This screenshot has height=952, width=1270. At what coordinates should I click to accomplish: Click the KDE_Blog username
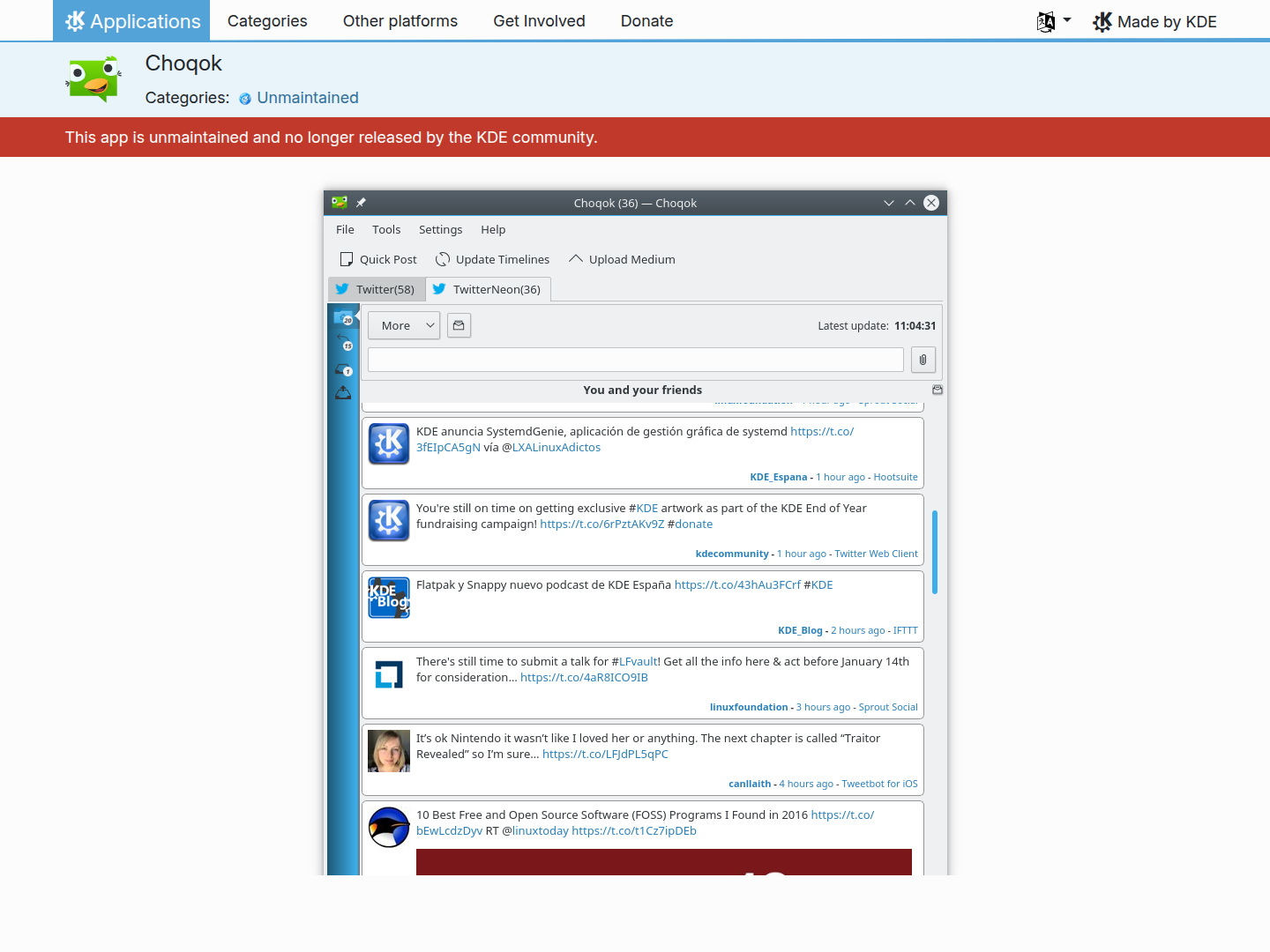800,630
